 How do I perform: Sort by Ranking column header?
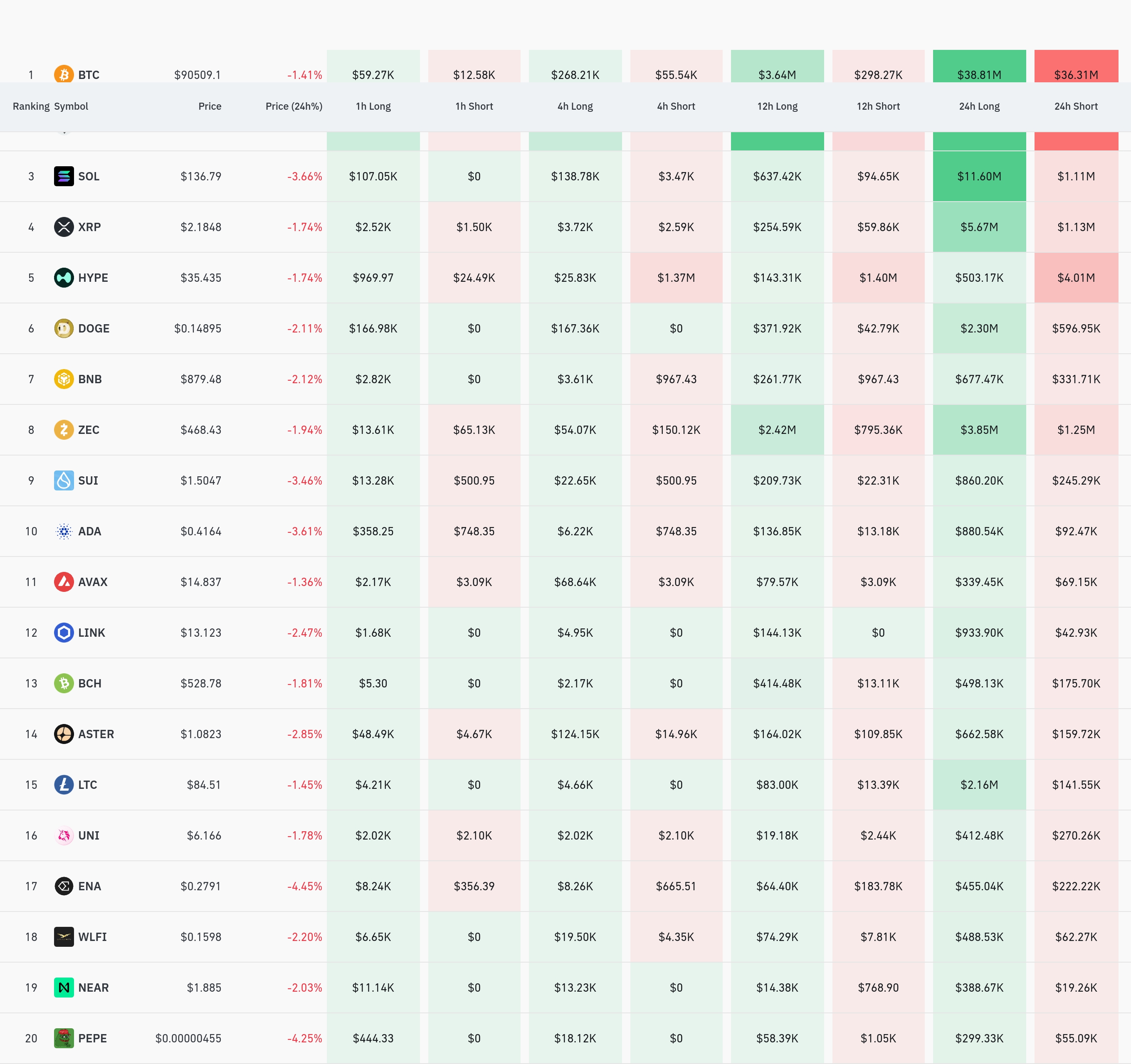(31, 106)
